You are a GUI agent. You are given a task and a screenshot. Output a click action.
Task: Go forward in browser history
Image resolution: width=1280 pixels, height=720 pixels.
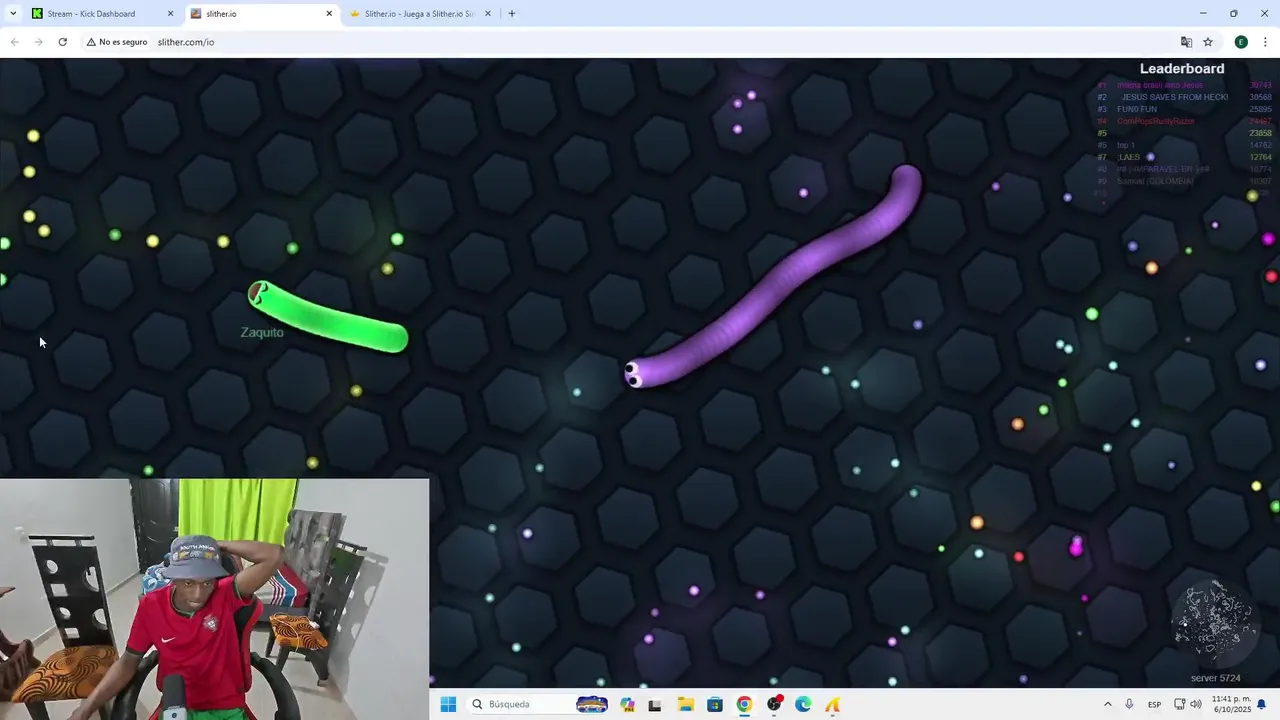38,42
